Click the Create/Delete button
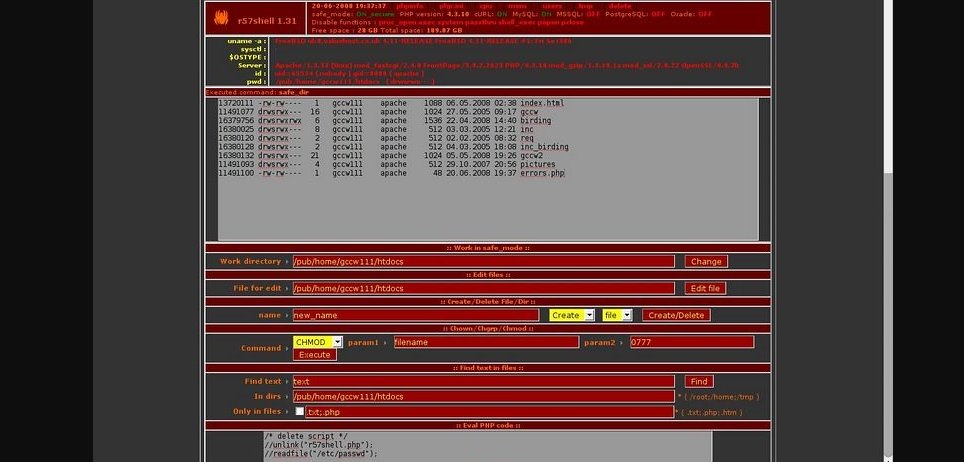Viewport: 964px width, 462px height. (676, 315)
